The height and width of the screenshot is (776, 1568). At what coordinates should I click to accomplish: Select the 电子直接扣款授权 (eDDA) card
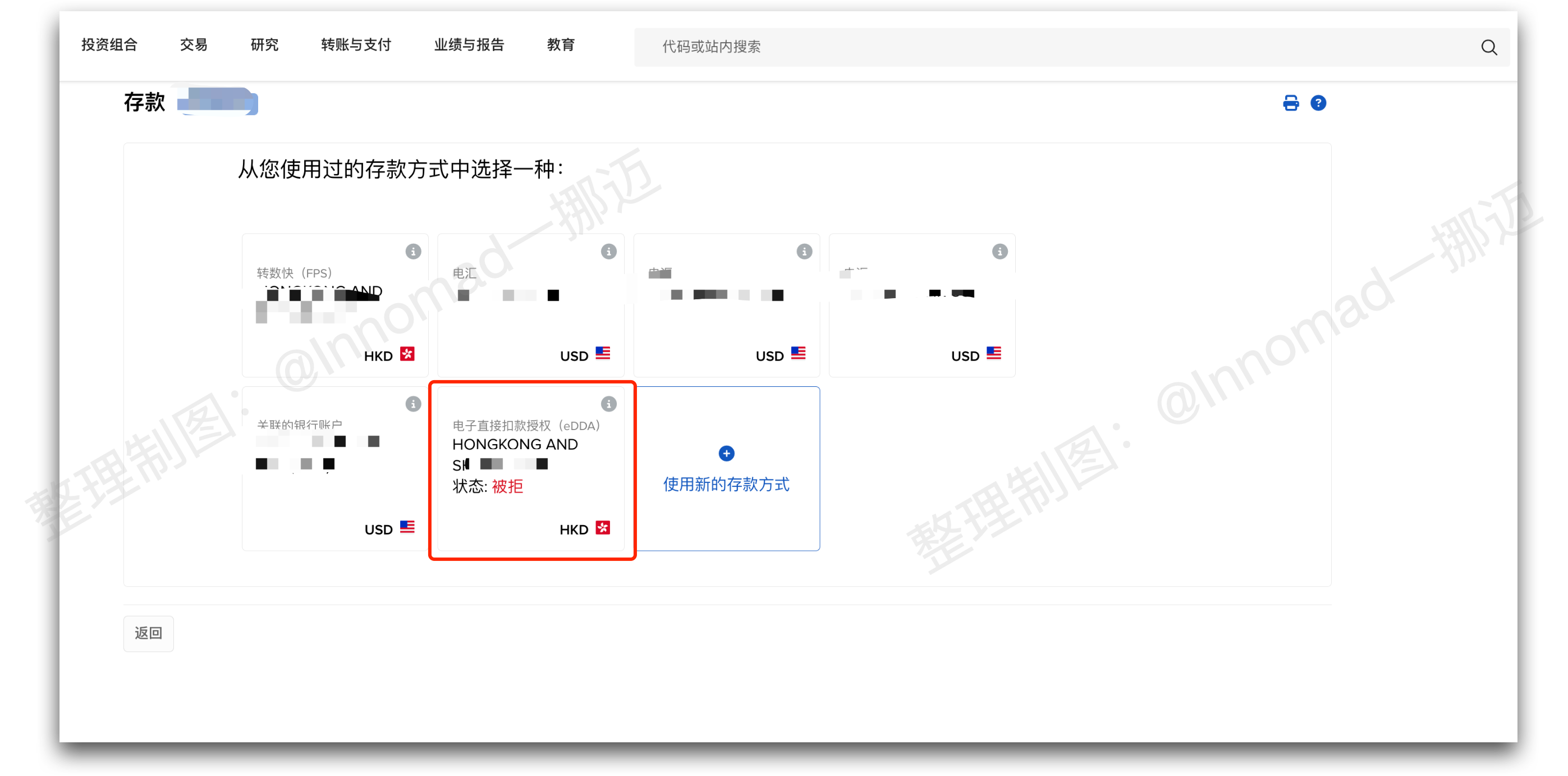click(x=531, y=468)
